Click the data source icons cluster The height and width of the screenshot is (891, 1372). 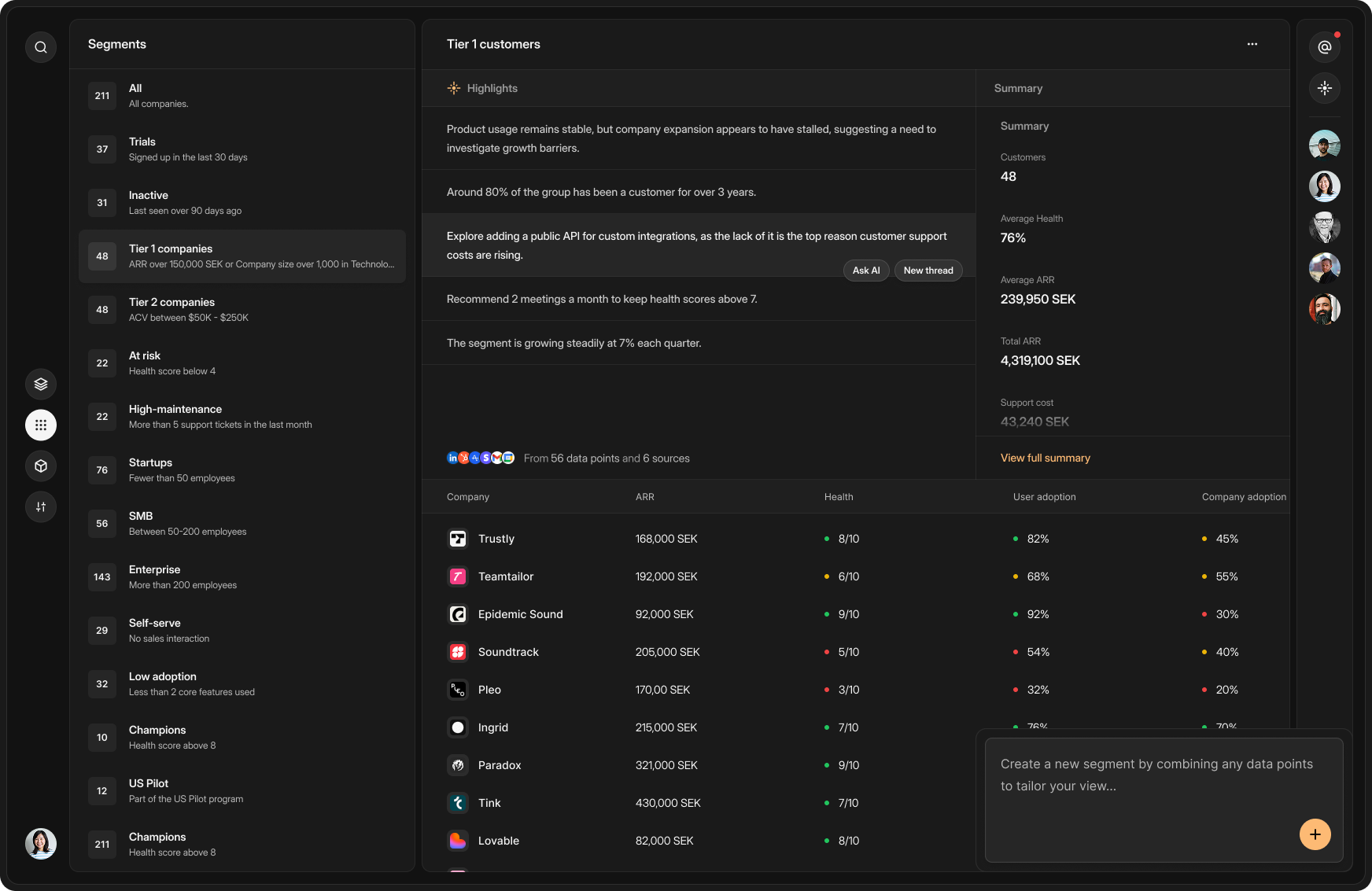(x=481, y=458)
